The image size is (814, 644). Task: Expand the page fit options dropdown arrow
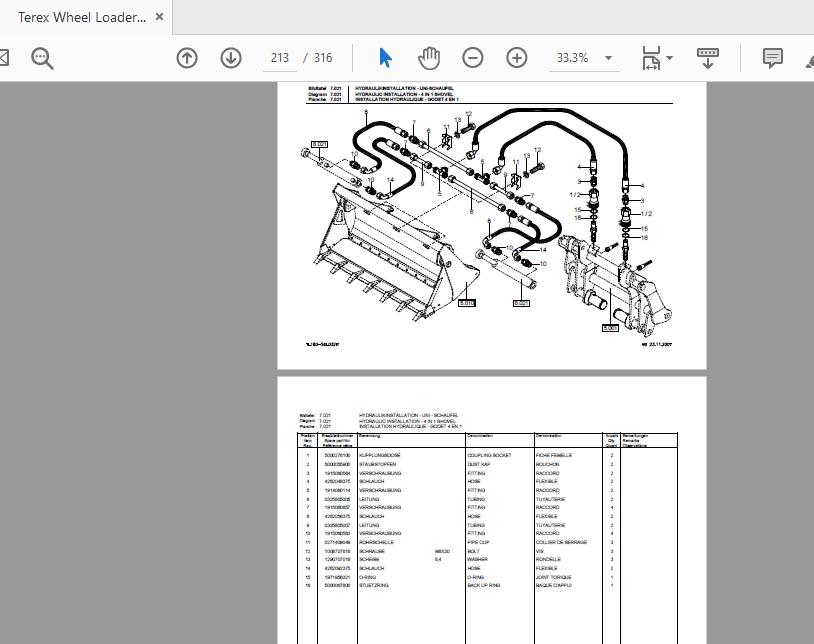pyautogui.click(x=670, y=58)
